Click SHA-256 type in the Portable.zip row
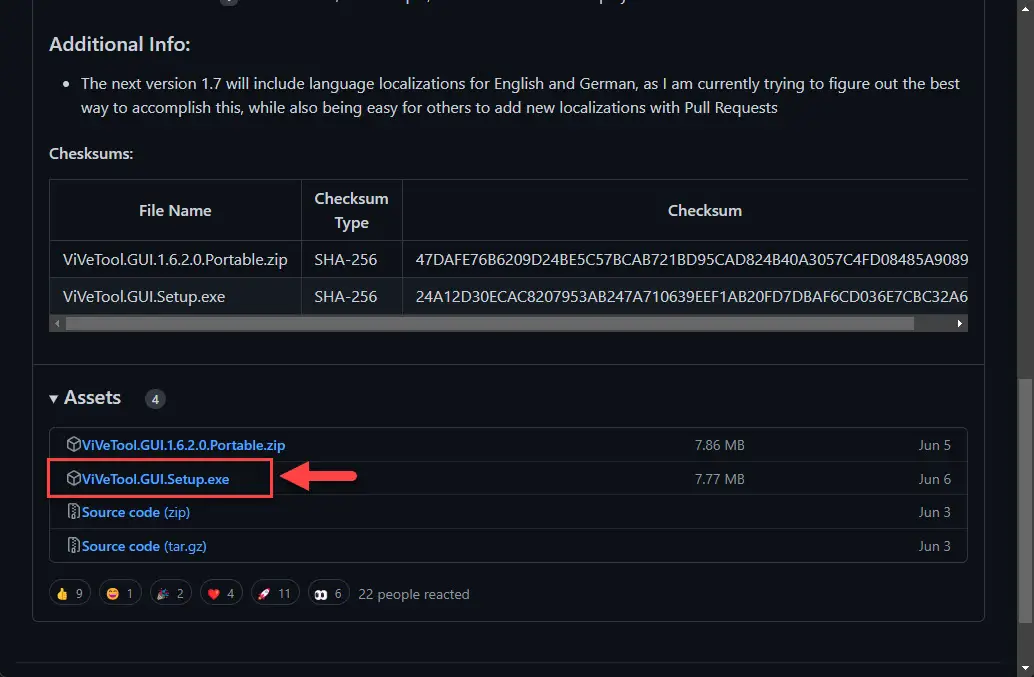This screenshot has width=1034, height=677. 346,260
